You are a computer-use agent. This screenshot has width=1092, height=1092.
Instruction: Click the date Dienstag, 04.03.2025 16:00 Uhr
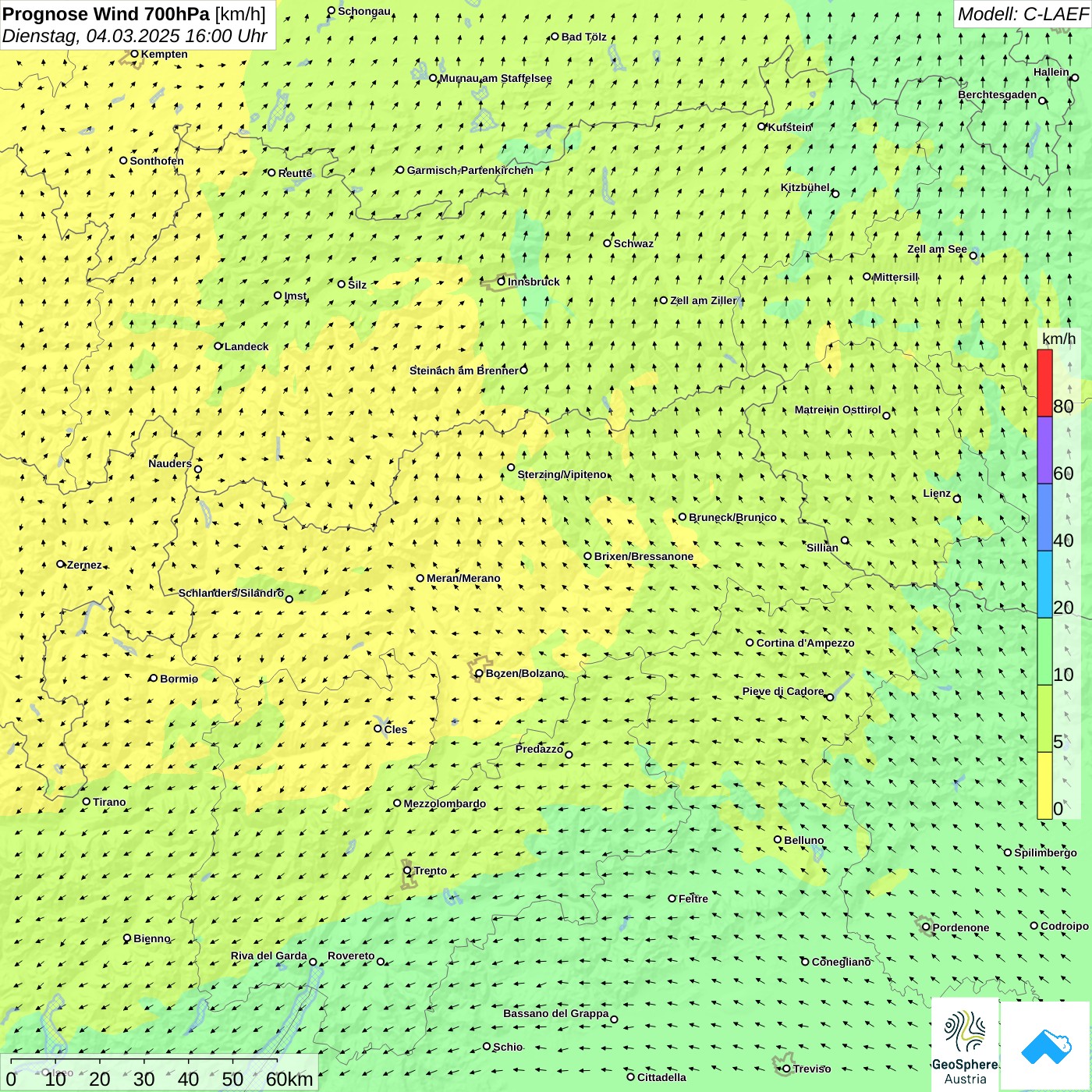click(135, 36)
